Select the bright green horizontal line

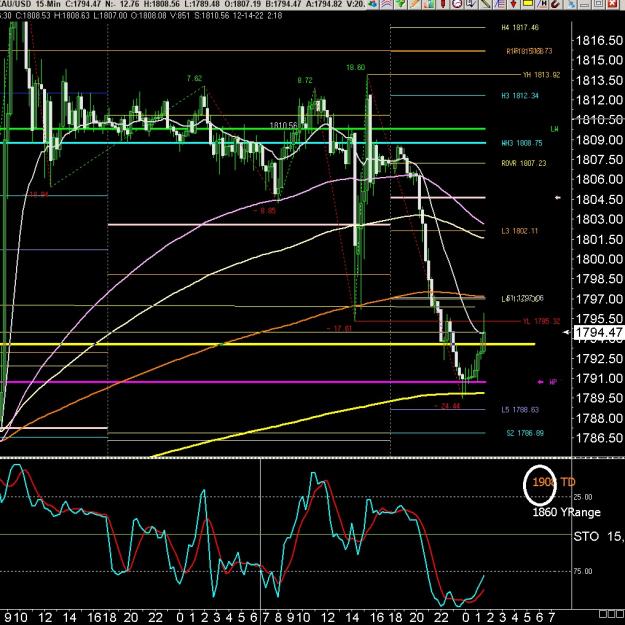point(242,129)
